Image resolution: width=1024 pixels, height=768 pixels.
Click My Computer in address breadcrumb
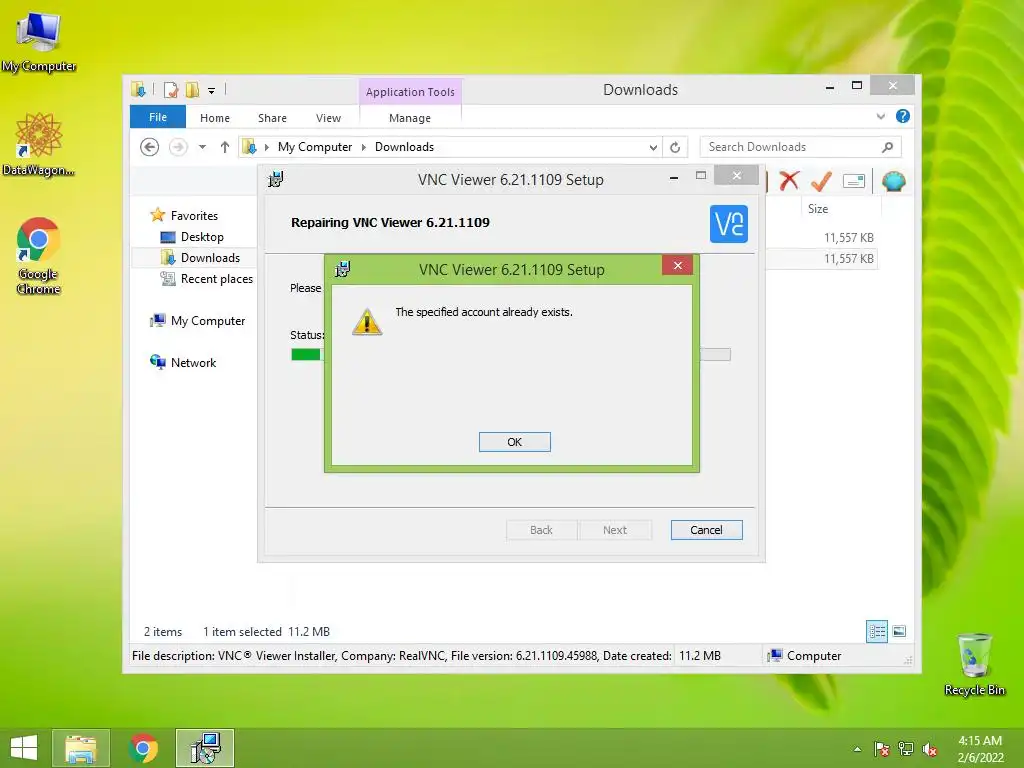[315, 147]
